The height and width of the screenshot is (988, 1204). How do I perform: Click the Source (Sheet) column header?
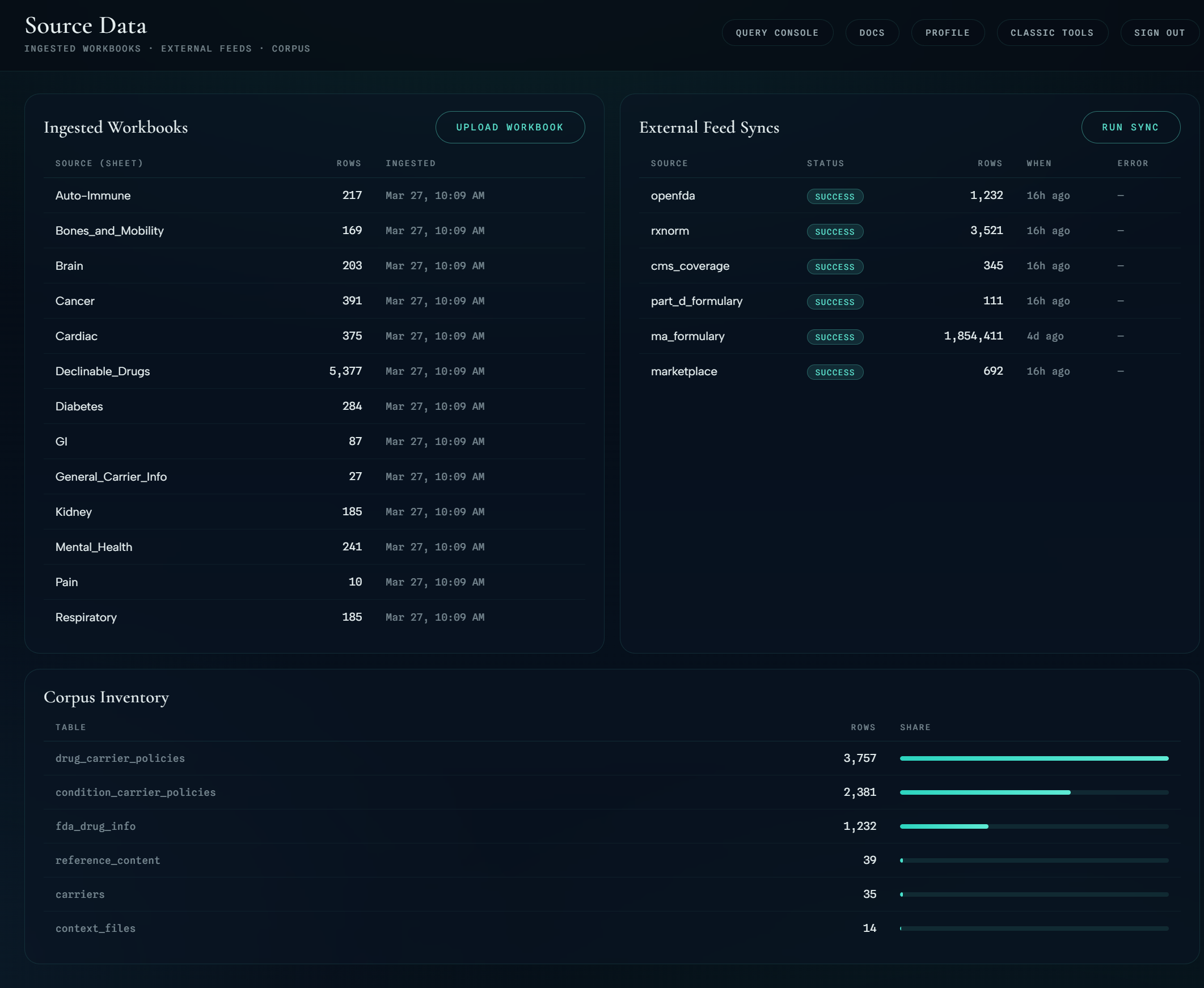[99, 163]
